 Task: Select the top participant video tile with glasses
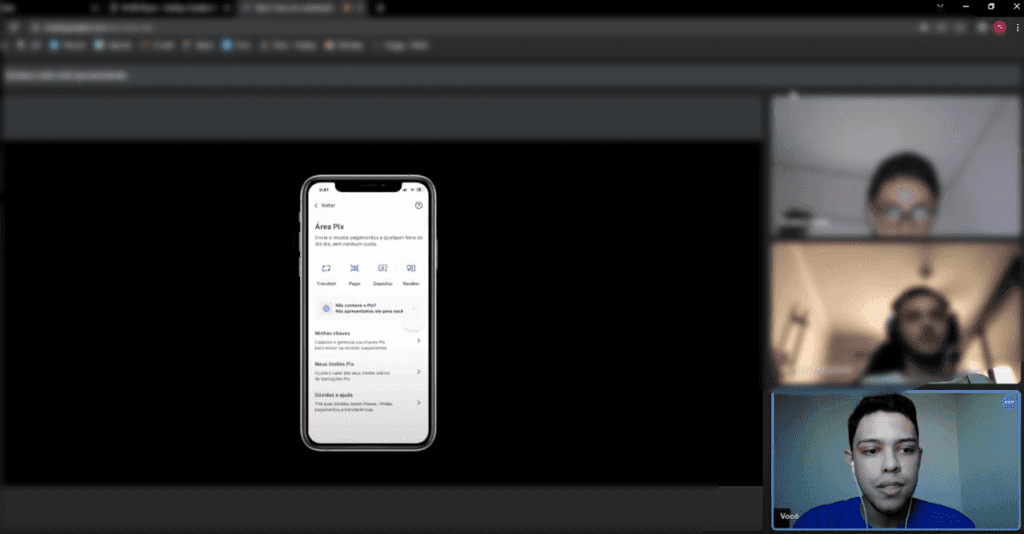point(895,166)
